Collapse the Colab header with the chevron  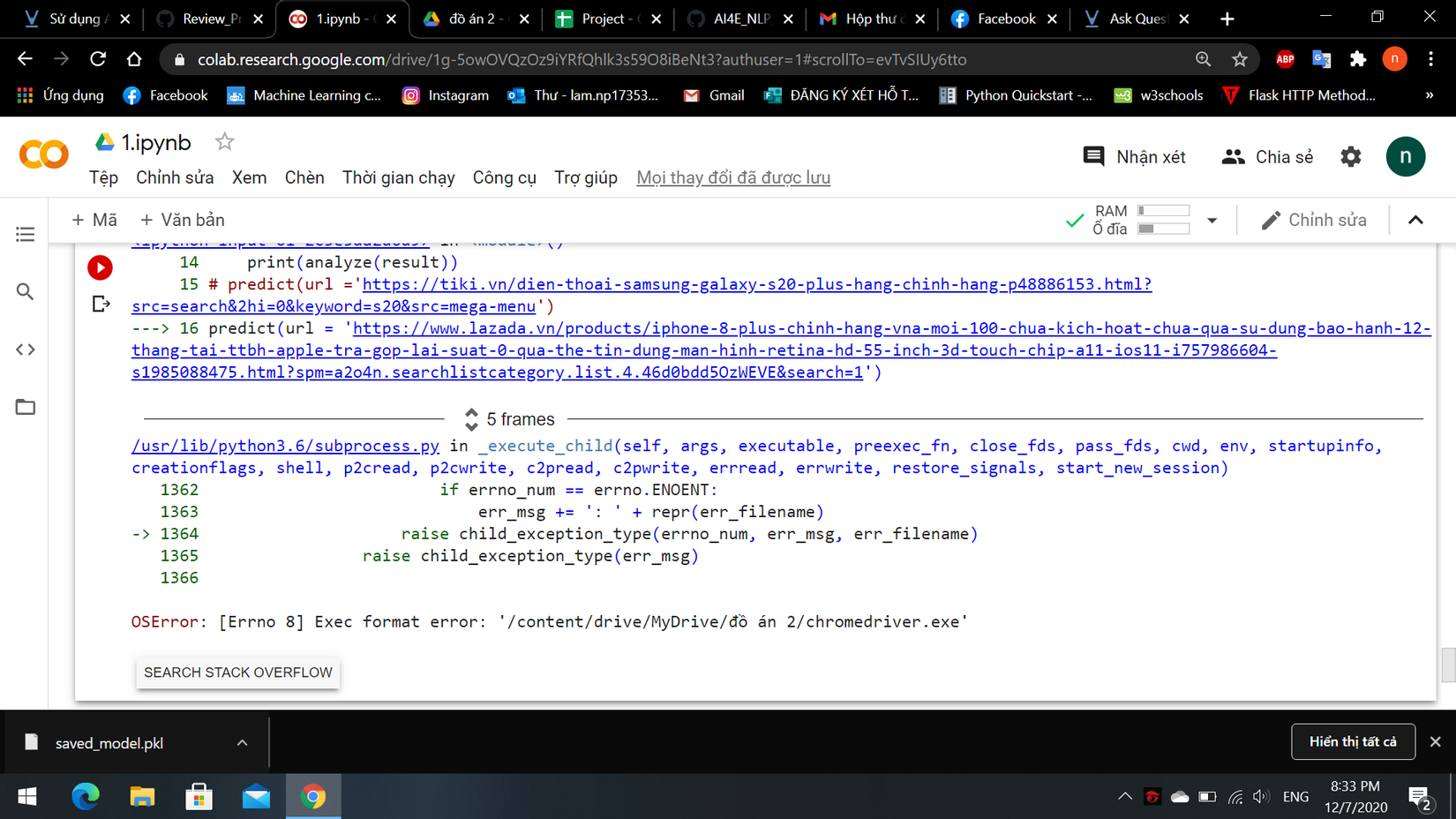pos(1415,220)
